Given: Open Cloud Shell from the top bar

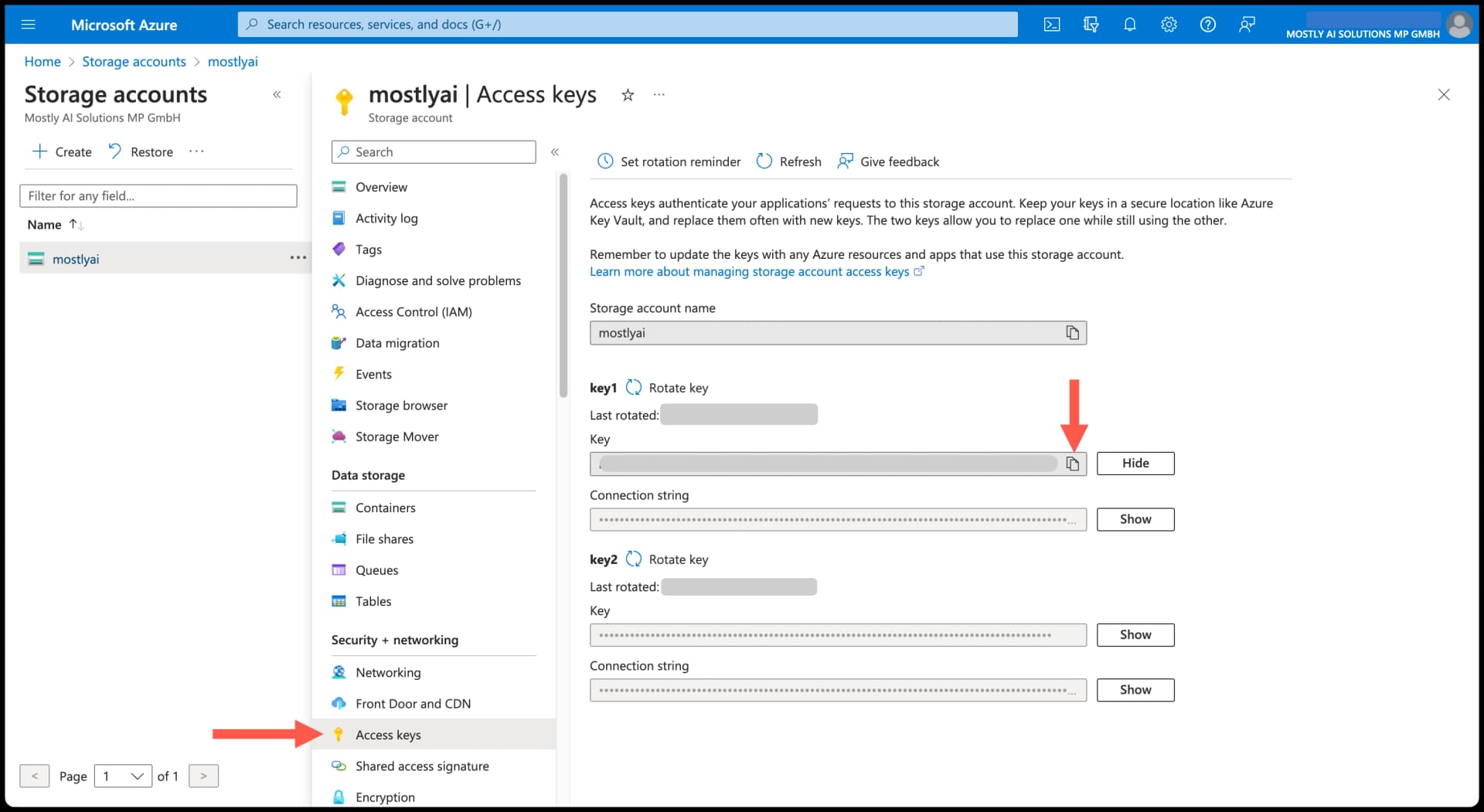Looking at the screenshot, I should point(1052,24).
